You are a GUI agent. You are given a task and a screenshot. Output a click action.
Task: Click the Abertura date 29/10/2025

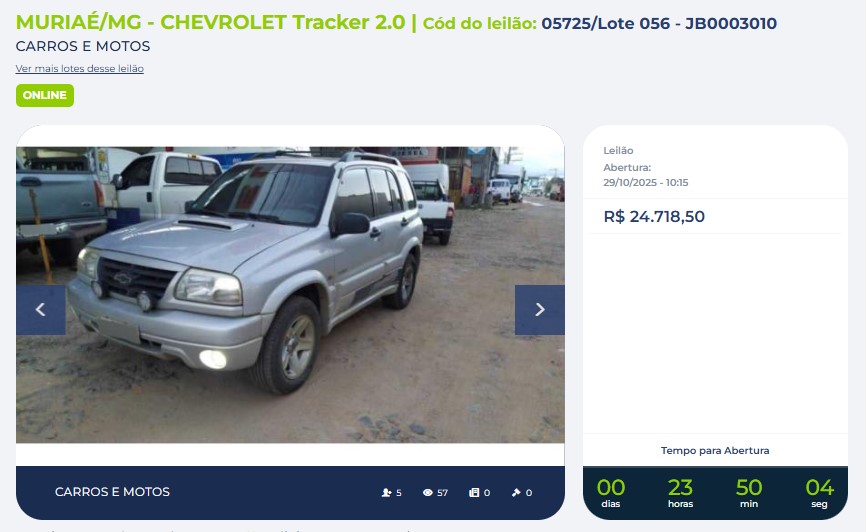pyautogui.click(x=646, y=182)
